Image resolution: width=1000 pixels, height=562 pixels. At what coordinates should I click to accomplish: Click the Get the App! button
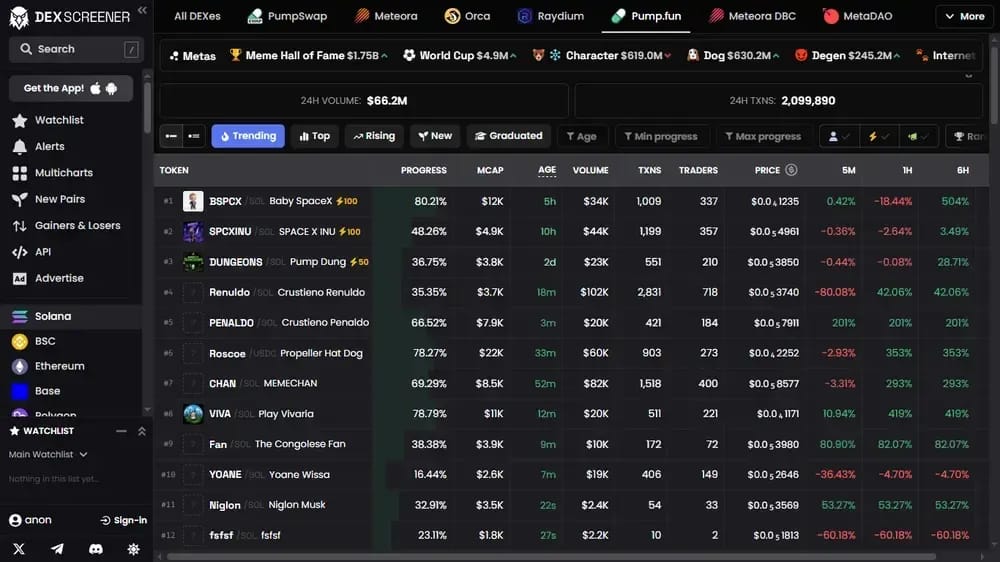tap(71, 88)
